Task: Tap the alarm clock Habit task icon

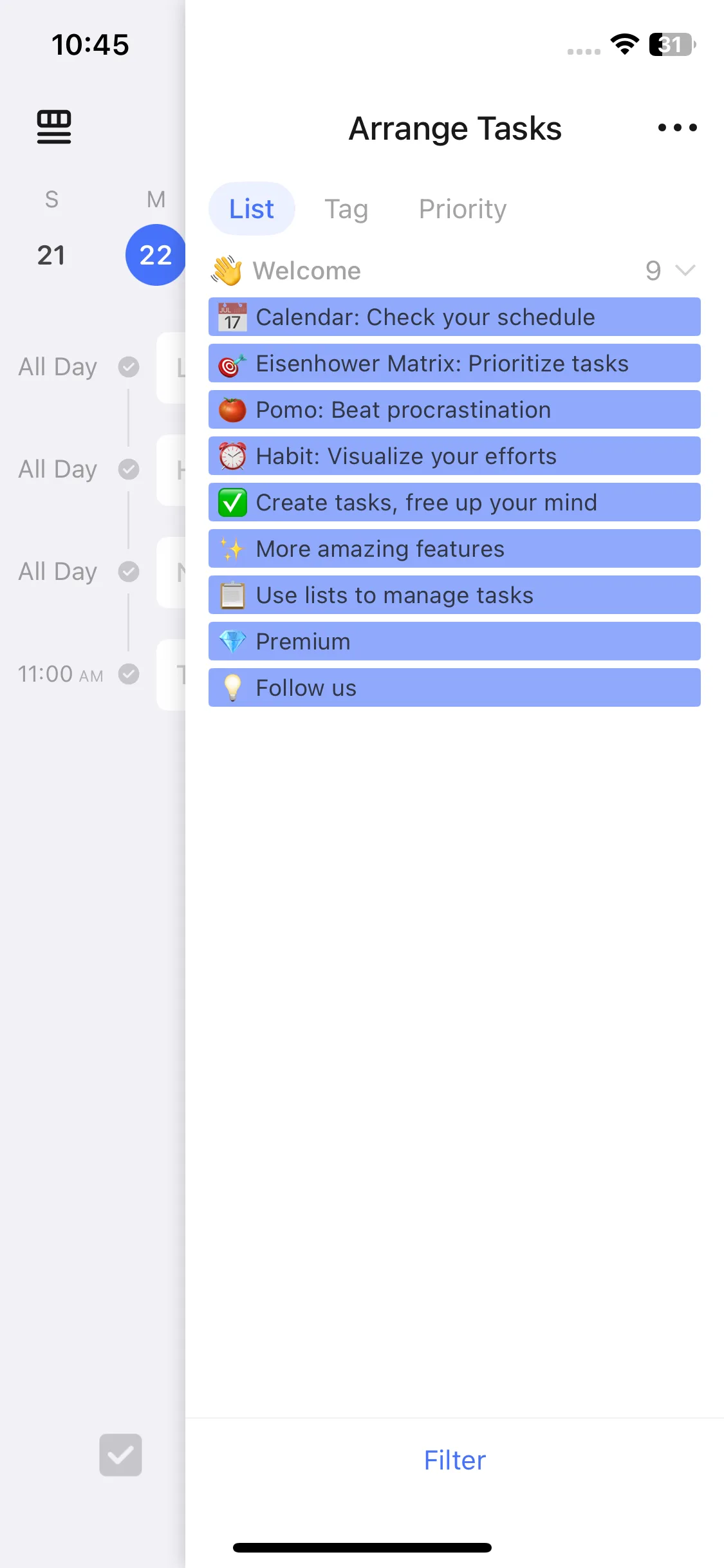Action: coord(232,456)
